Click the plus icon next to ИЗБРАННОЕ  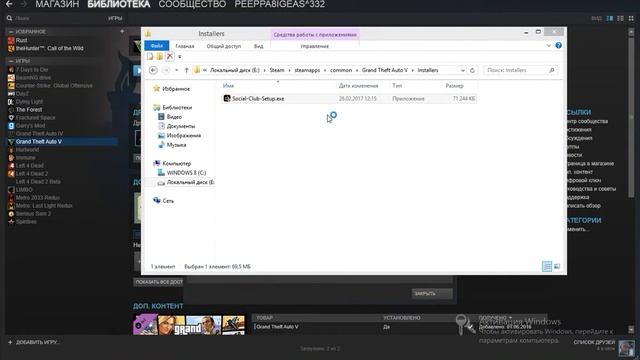tap(122, 31)
